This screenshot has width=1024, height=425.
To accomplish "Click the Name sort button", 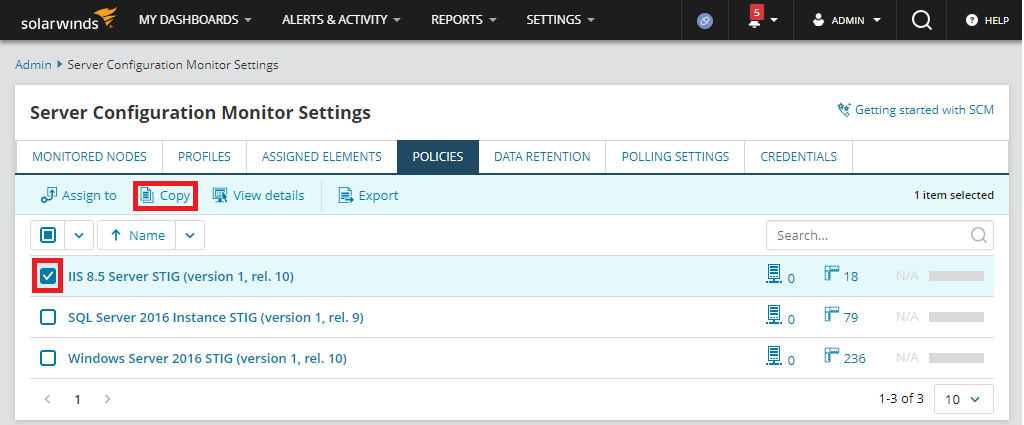I will coord(136,235).
